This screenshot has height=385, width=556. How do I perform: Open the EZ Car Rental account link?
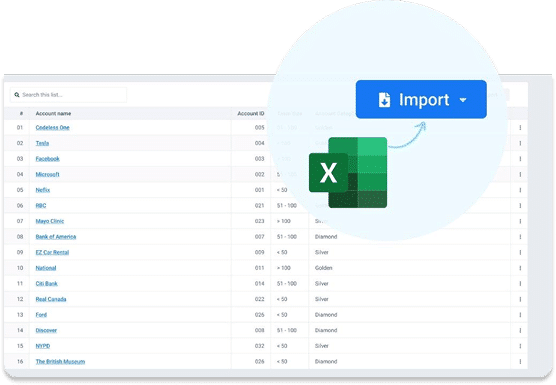point(52,252)
